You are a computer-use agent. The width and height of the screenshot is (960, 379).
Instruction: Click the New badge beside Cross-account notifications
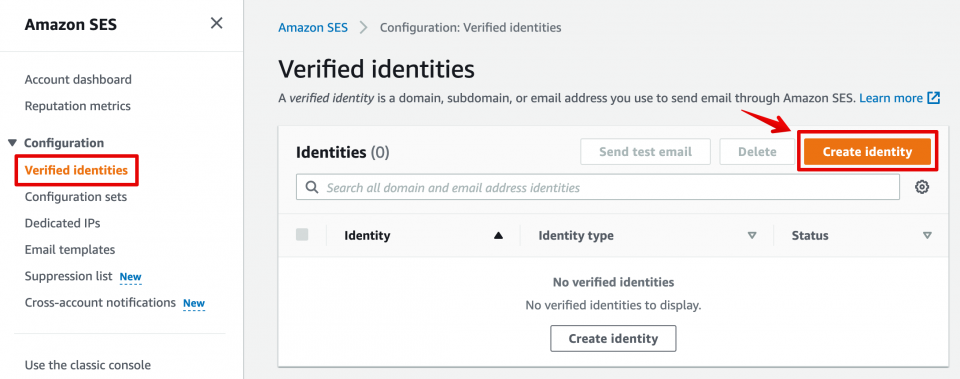194,304
